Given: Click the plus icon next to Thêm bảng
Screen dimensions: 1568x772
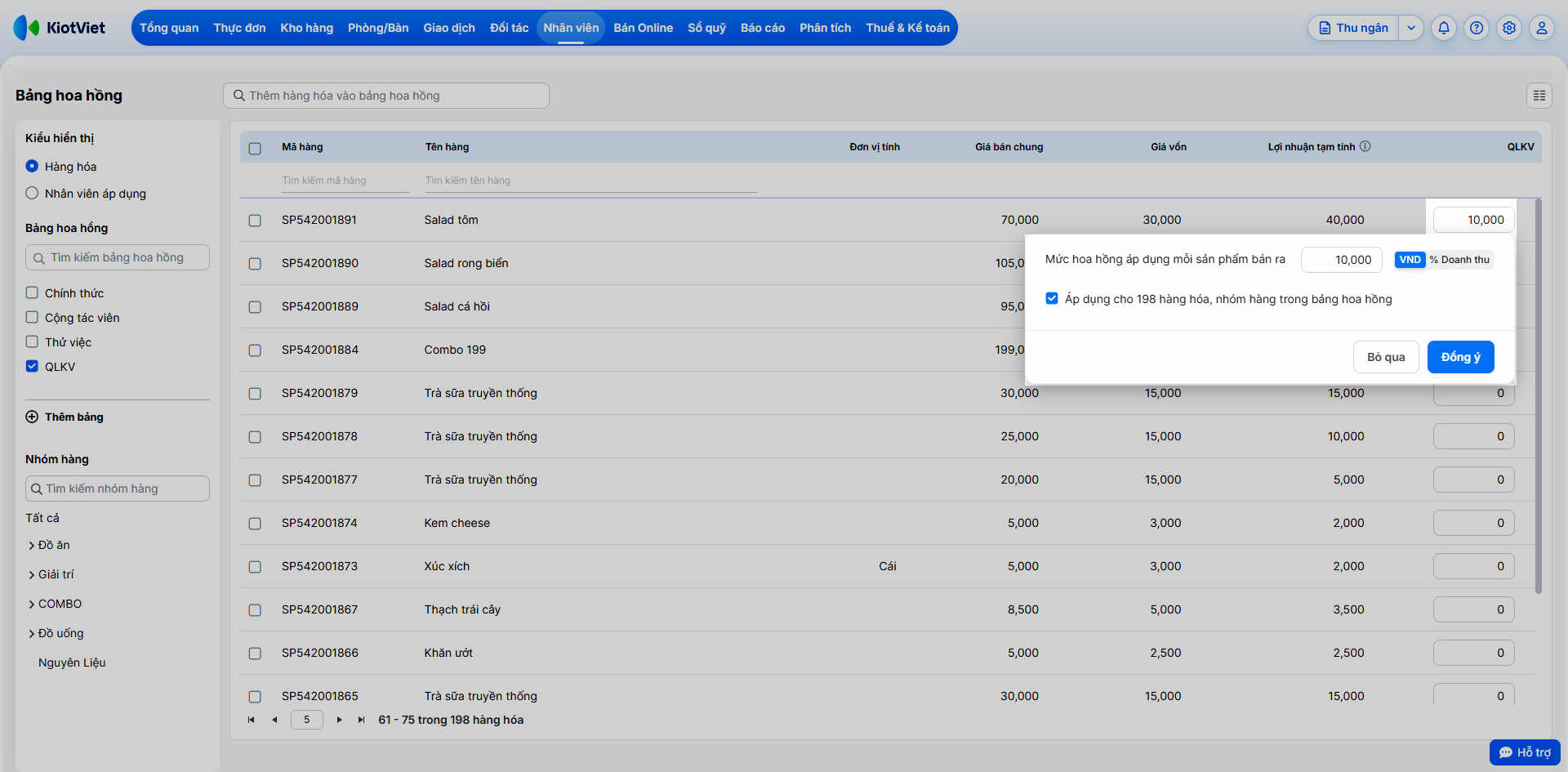Looking at the screenshot, I should click(32, 417).
